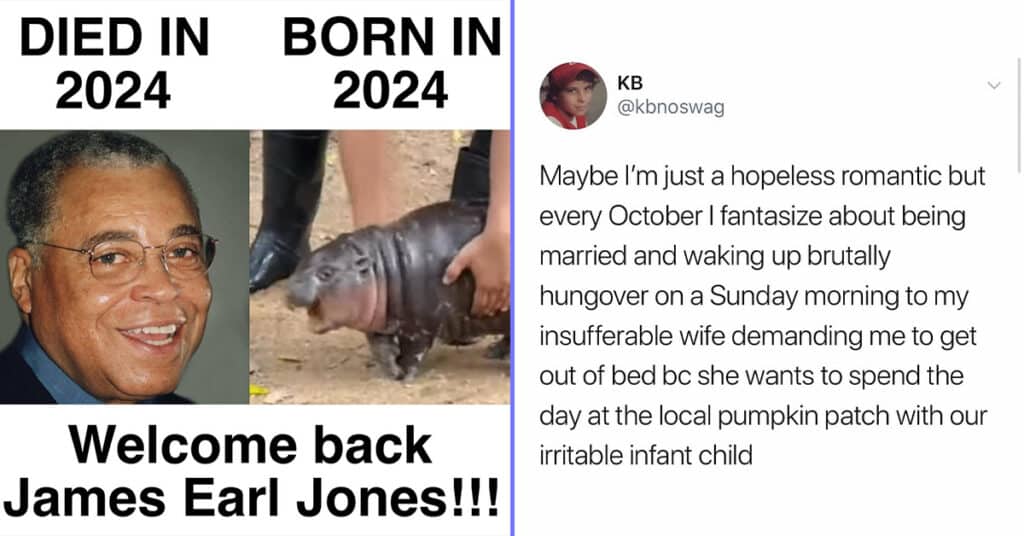1024x536 pixels.
Task: Open the KB profile avatar picture
Action: pyautogui.click(x=573, y=96)
